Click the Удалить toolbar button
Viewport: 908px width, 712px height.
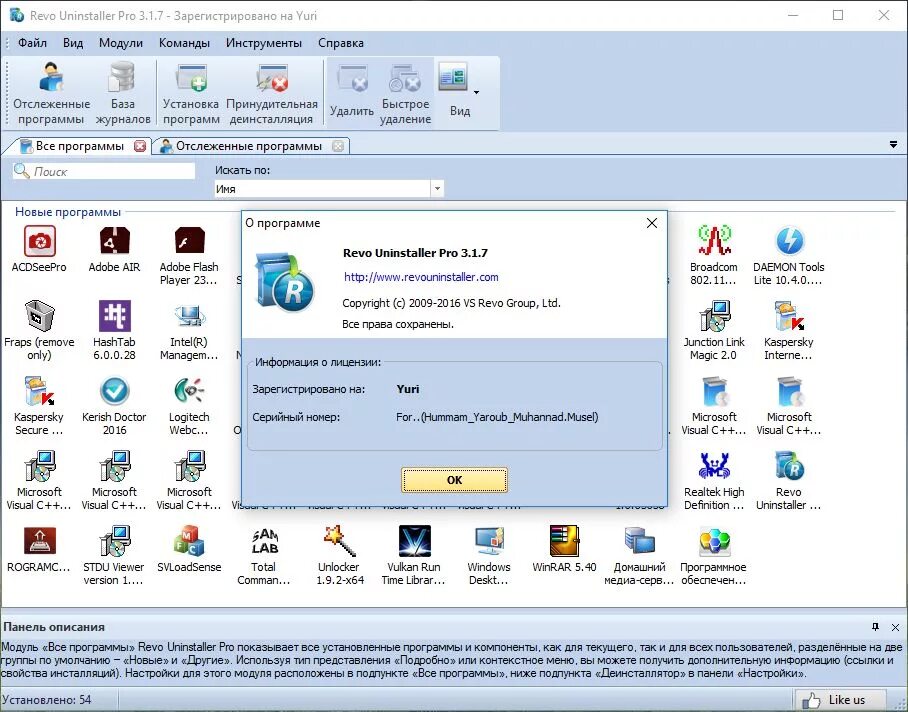click(352, 93)
